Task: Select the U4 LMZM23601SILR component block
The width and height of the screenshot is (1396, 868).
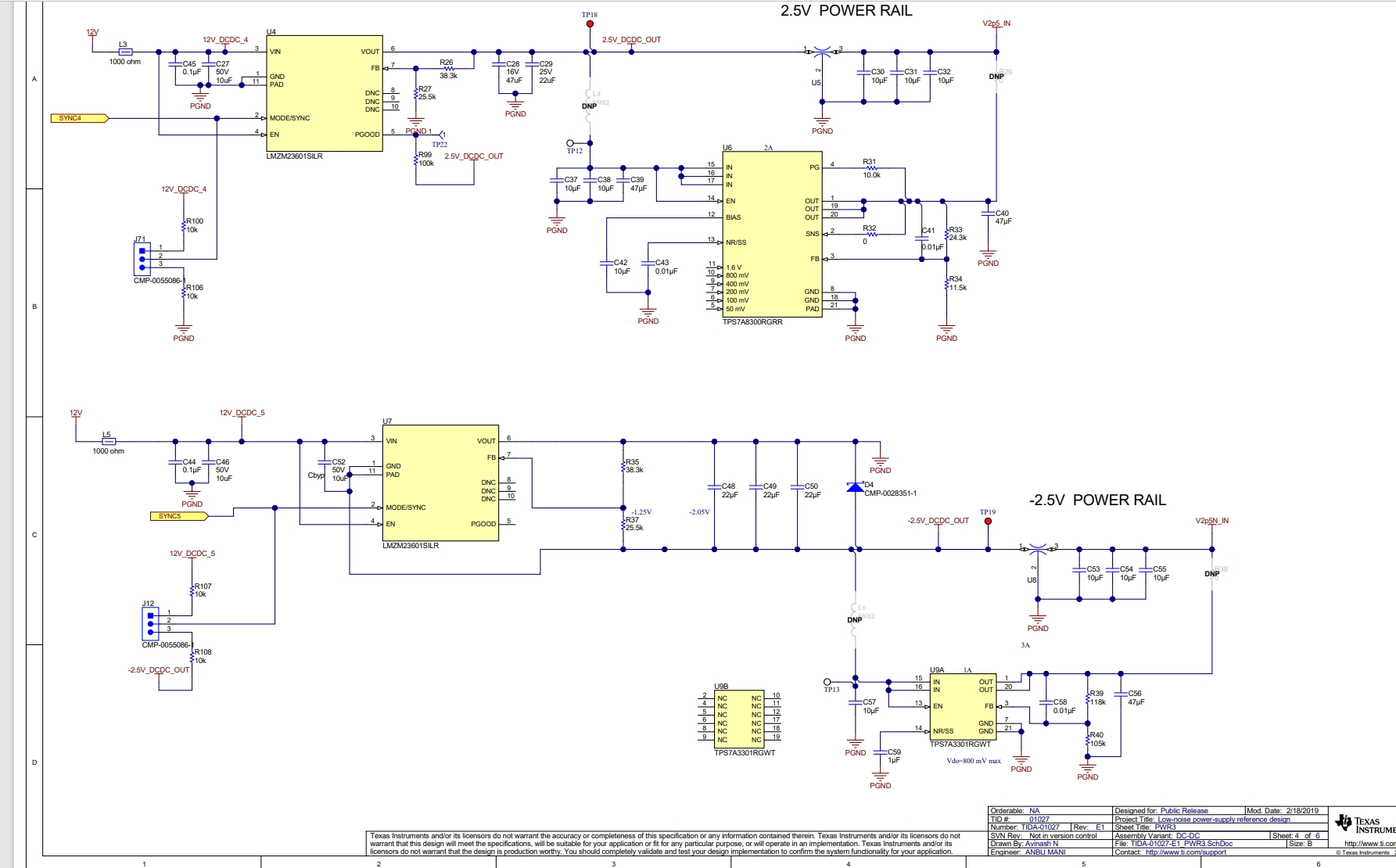Action: click(324, 93)
